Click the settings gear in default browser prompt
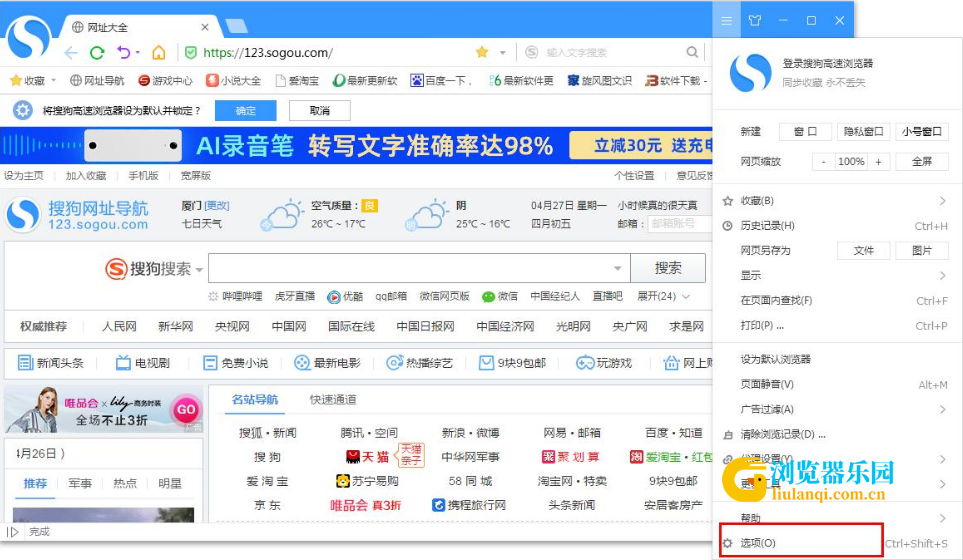Screen dimensions: 963x560 23,111
